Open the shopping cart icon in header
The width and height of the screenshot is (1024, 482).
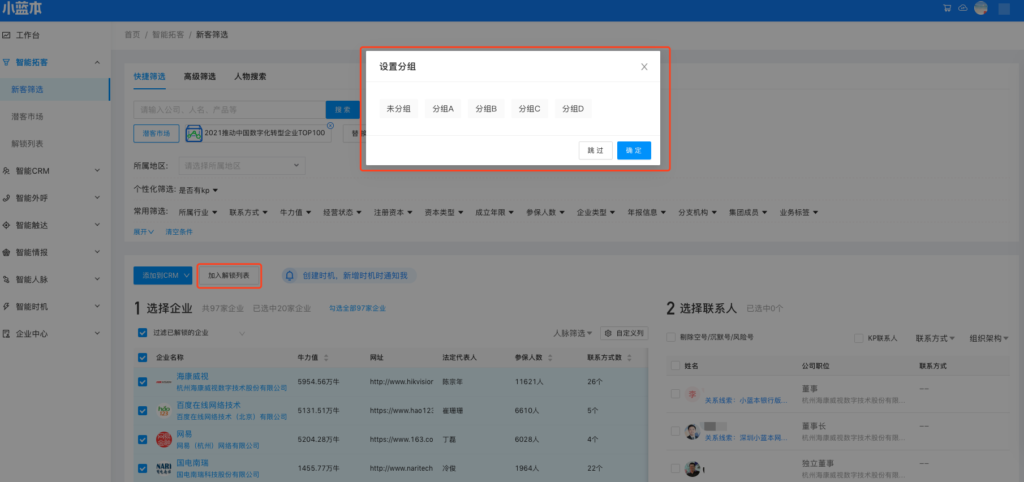pos(947,8)
